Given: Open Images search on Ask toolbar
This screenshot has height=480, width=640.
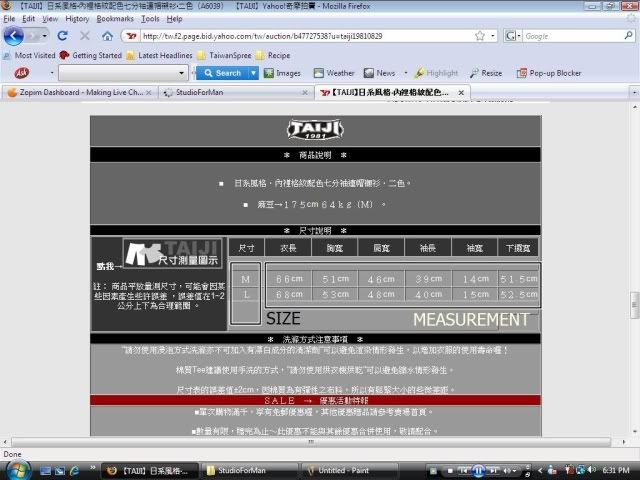Looking at the screenshot, I should click(281, 73).
